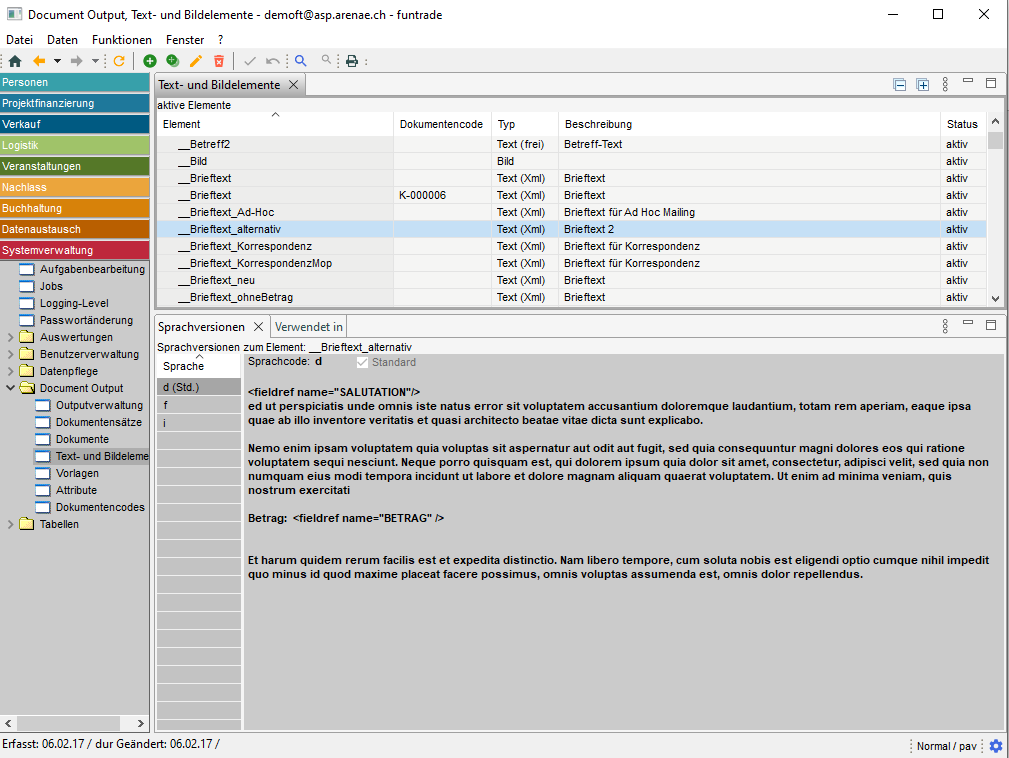Open the Funktionen menu
Viewport: 1009px width, 758px height.
point(121,40)
